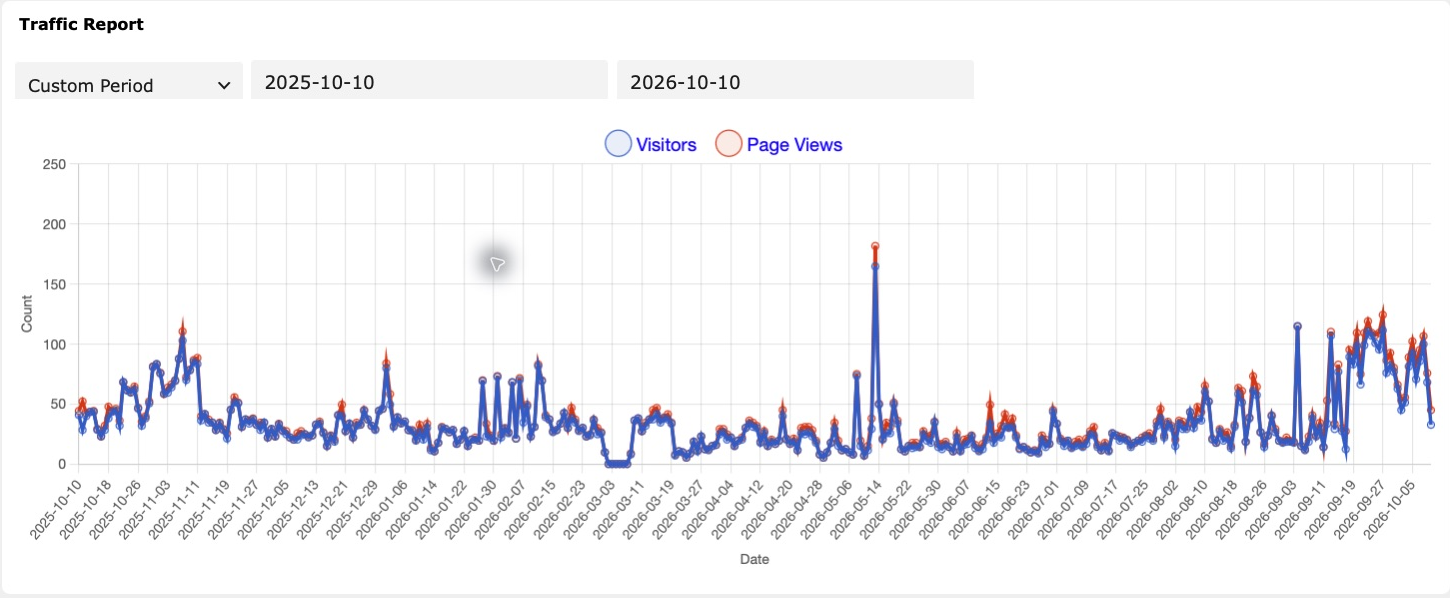
Task: Click the Traffic Report heading
Action: [81, 24]
